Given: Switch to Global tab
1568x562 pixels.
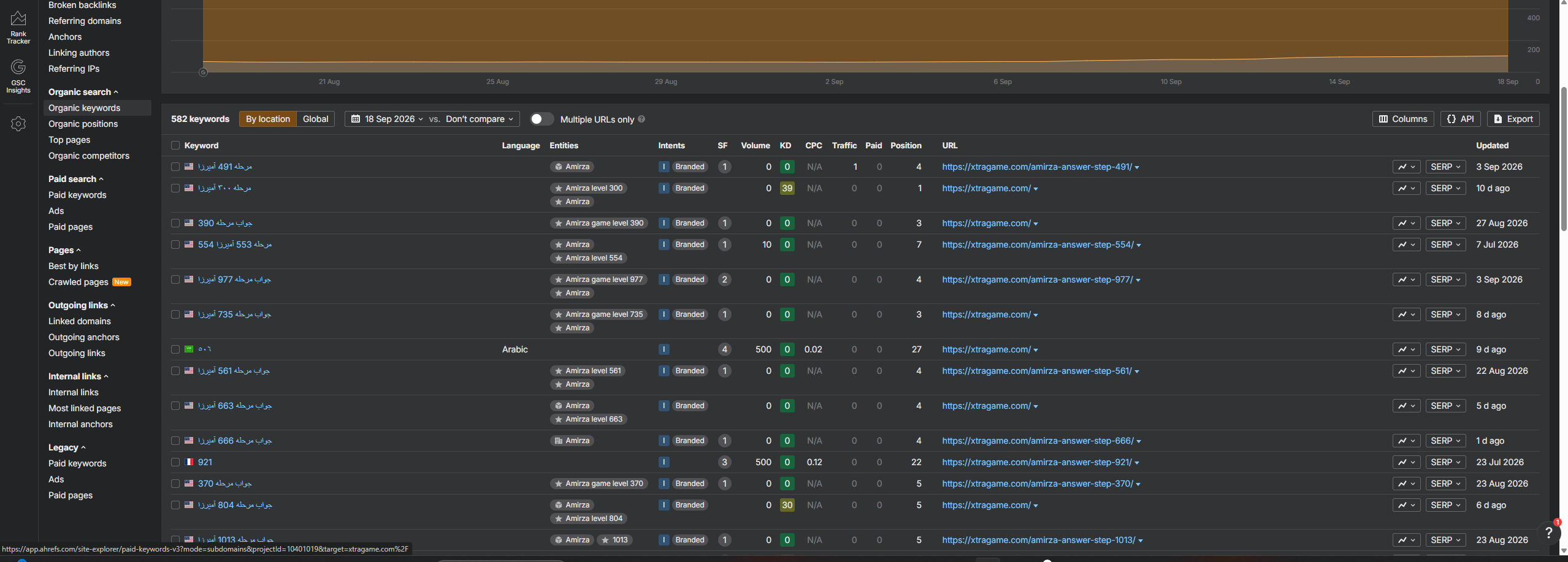Looking at the screenshot, I should pos(315,119).
